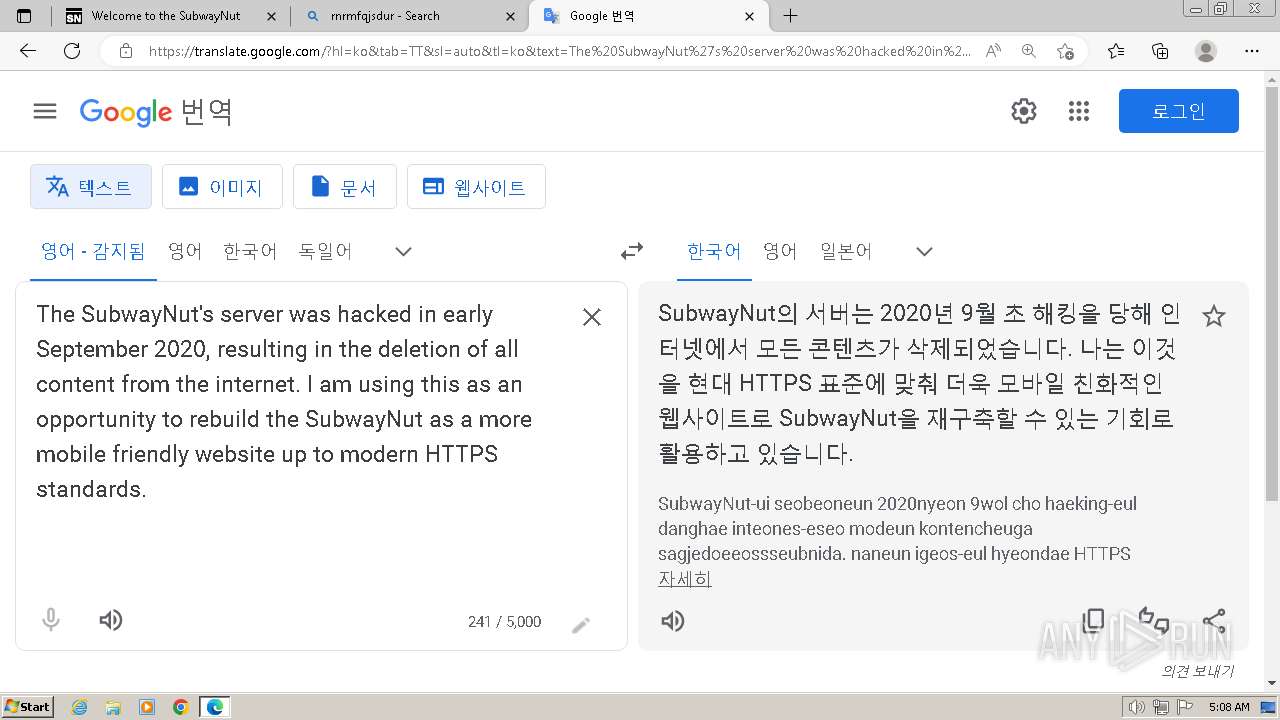
Task: Open the Google apps grid
Action: click(x=1078, y=111)
